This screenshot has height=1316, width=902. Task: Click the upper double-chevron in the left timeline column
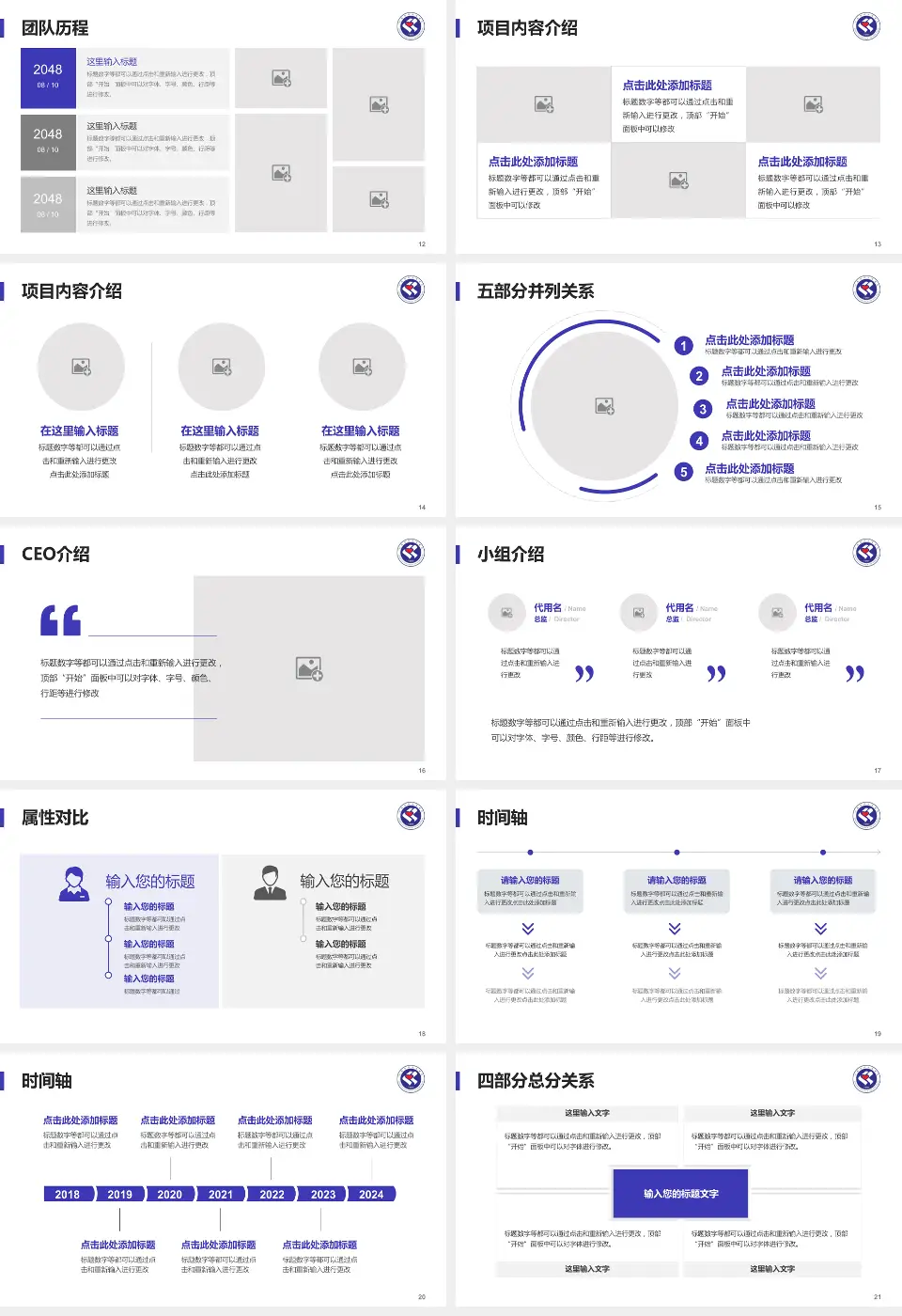click(528, 928)
